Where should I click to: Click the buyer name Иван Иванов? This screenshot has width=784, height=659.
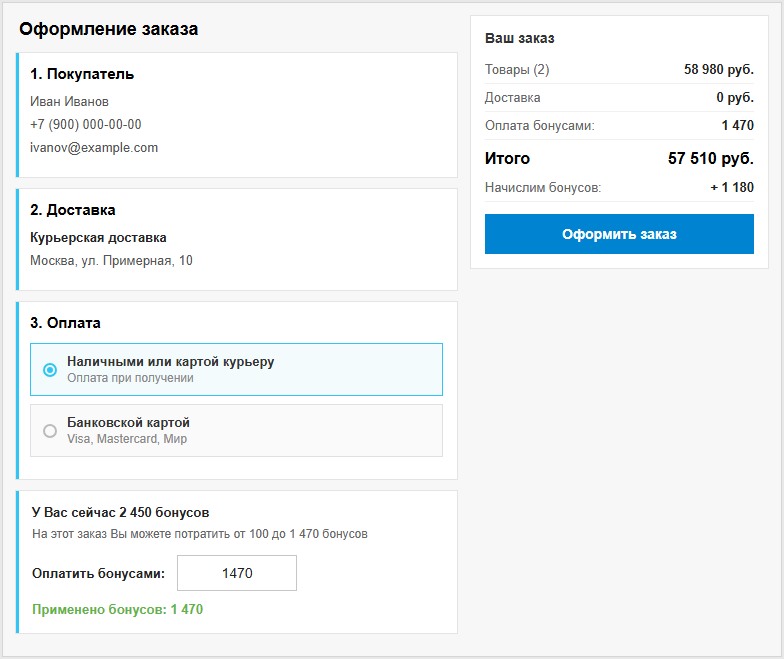click(69, 102)
